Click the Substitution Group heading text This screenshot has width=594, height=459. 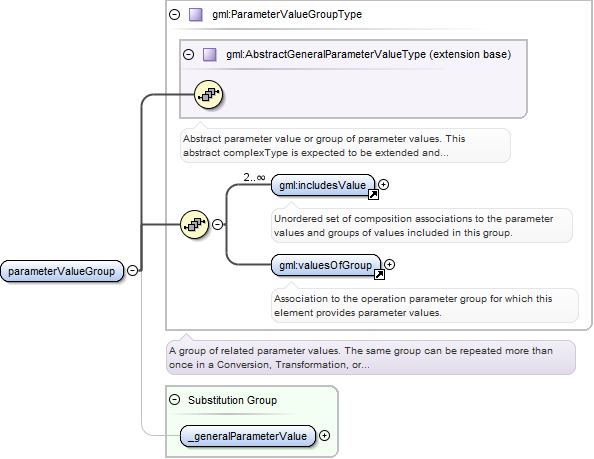click(232, 400)
